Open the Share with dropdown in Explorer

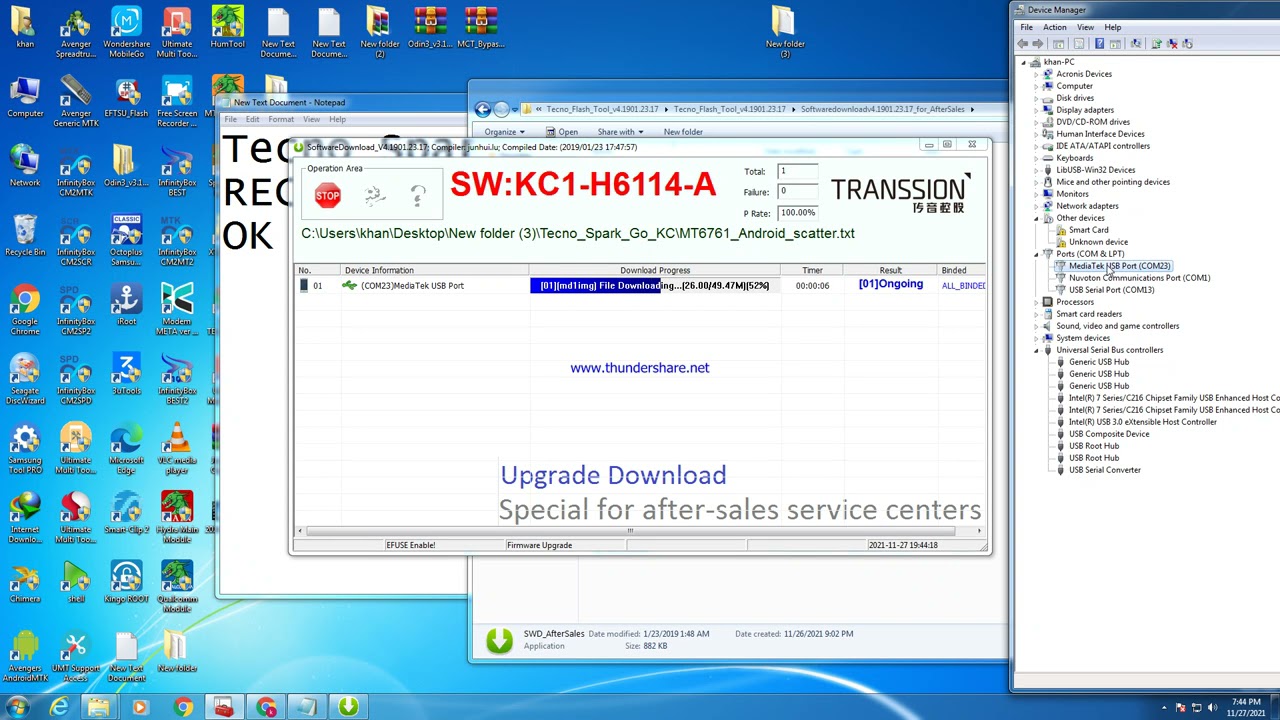(x=620, y=132)
